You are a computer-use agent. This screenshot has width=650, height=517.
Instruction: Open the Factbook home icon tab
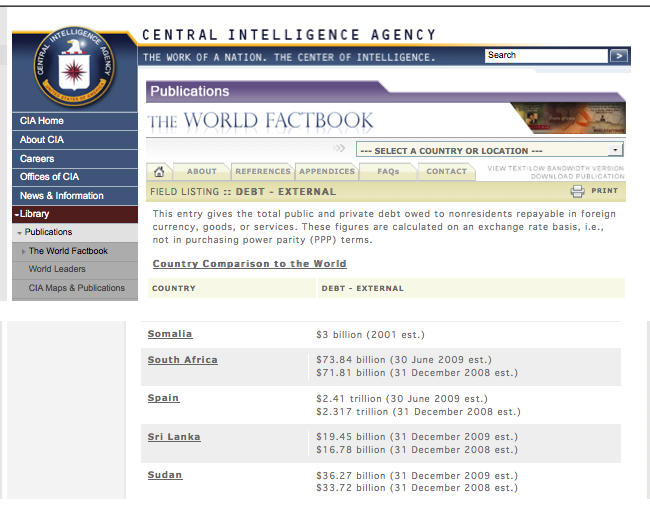point(159,171)
